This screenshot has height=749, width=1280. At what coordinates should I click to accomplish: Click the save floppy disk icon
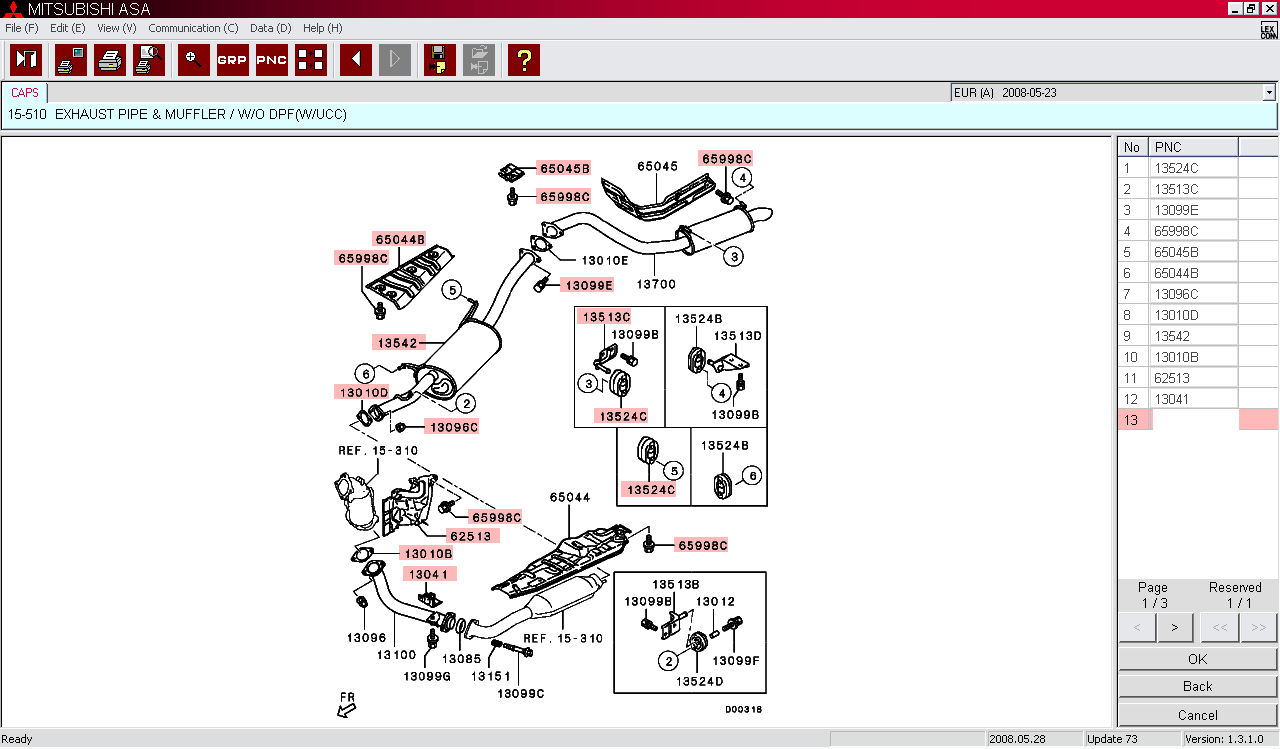coord(439,60)
